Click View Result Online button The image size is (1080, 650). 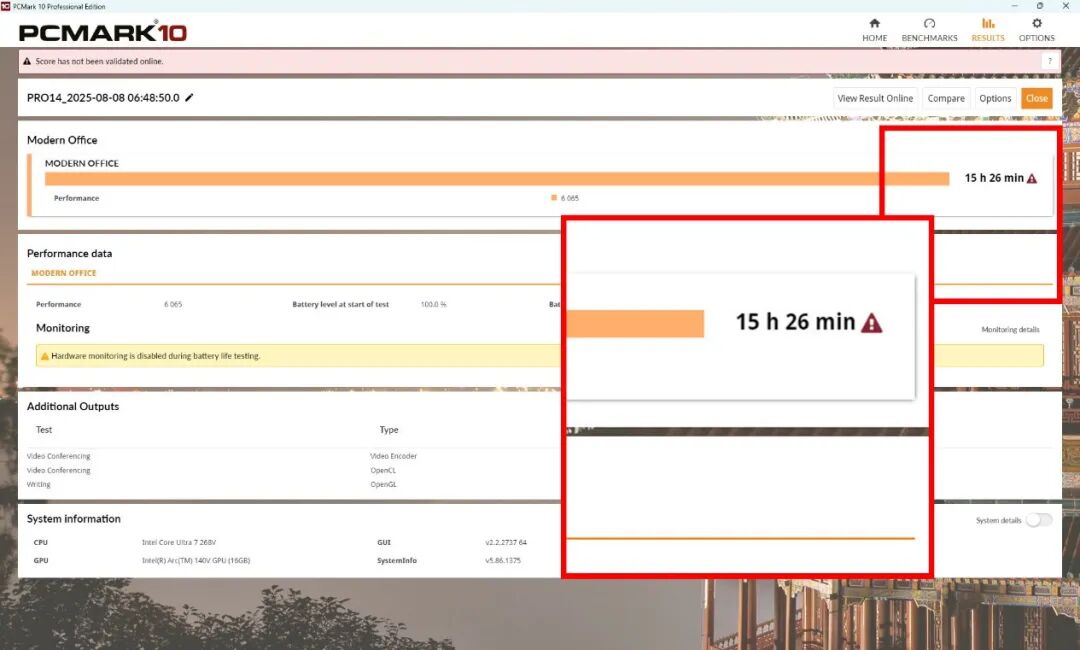[x=875, y=98]
